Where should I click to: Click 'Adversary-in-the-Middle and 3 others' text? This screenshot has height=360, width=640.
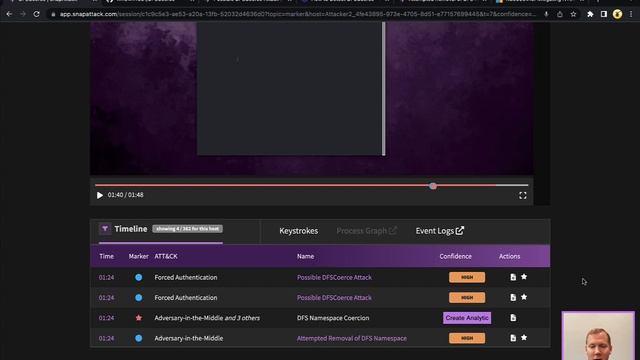pos(207,318)
